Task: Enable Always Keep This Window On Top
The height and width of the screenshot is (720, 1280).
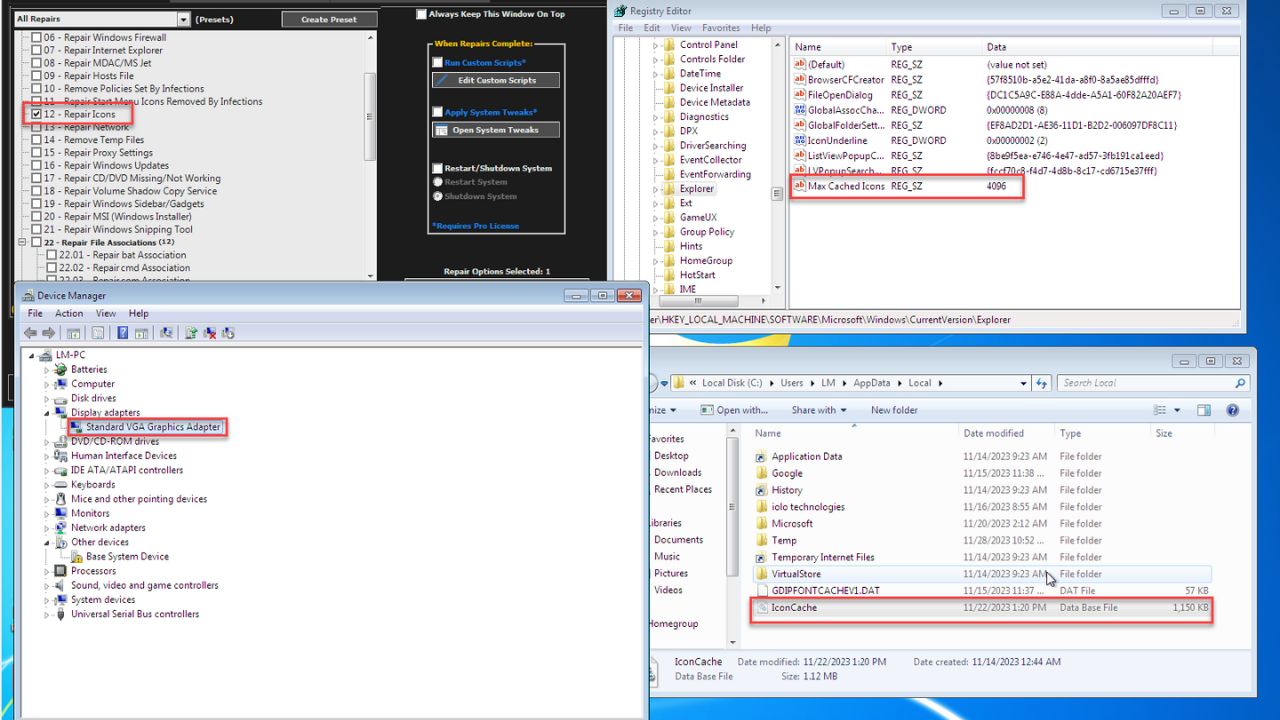Action: click(422, 14)
